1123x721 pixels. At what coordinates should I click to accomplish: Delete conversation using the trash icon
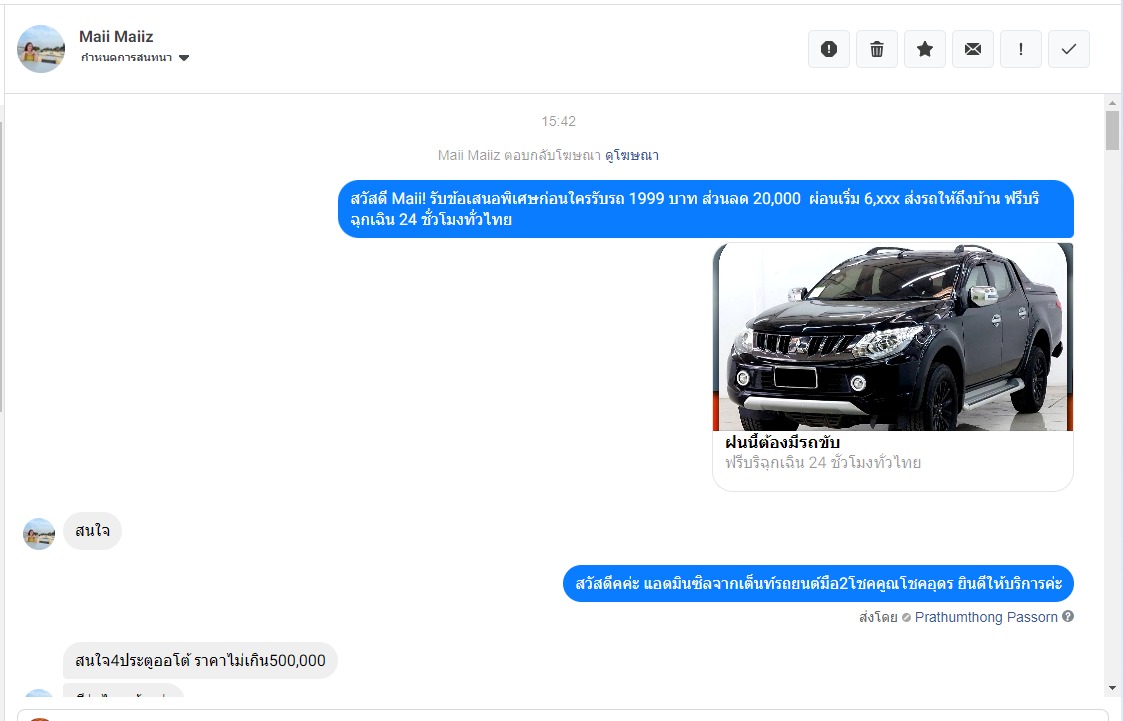pos(876,49)
